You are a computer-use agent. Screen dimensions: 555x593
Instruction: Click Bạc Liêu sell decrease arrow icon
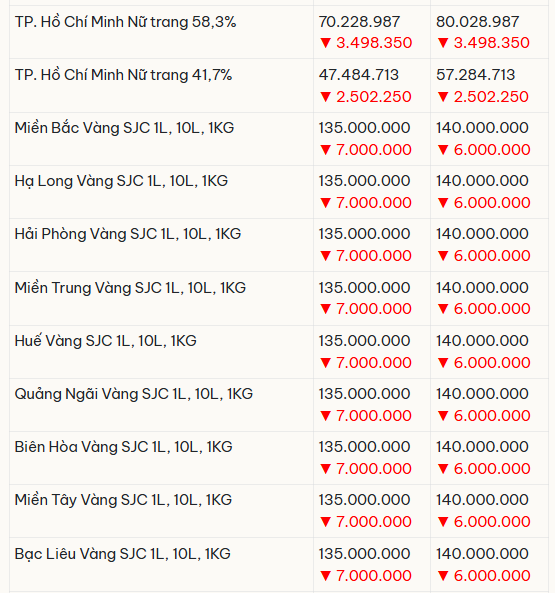(443, 576)
